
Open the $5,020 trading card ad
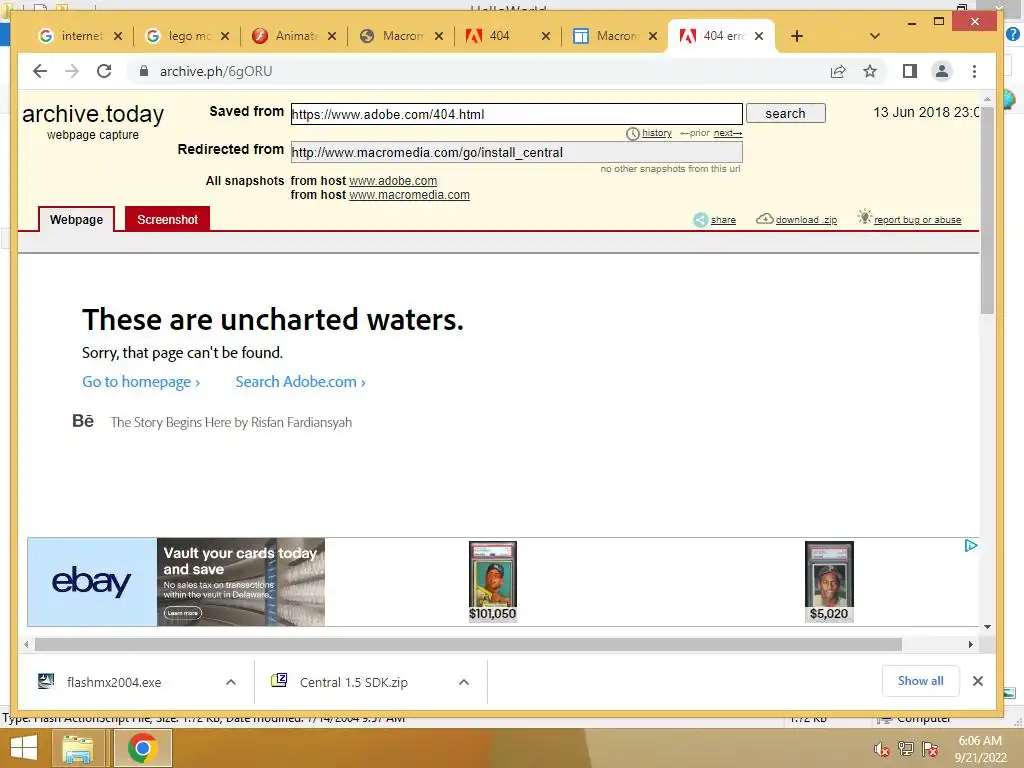tap(829, 581)
